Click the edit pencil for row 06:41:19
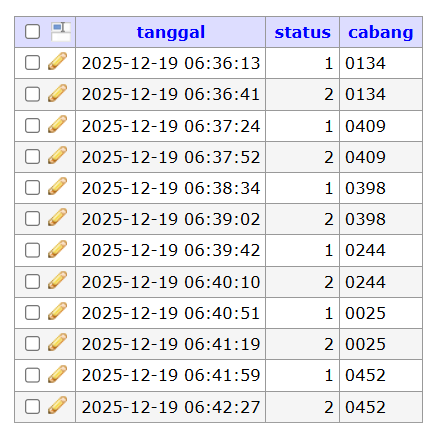 [x=57, y=342]
